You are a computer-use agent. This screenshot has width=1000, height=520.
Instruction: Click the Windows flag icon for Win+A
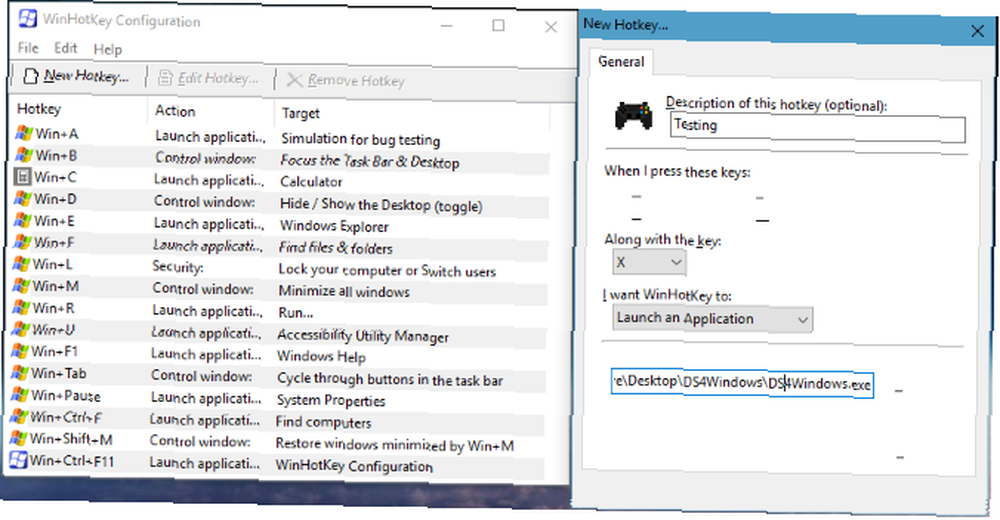[24, 133]
